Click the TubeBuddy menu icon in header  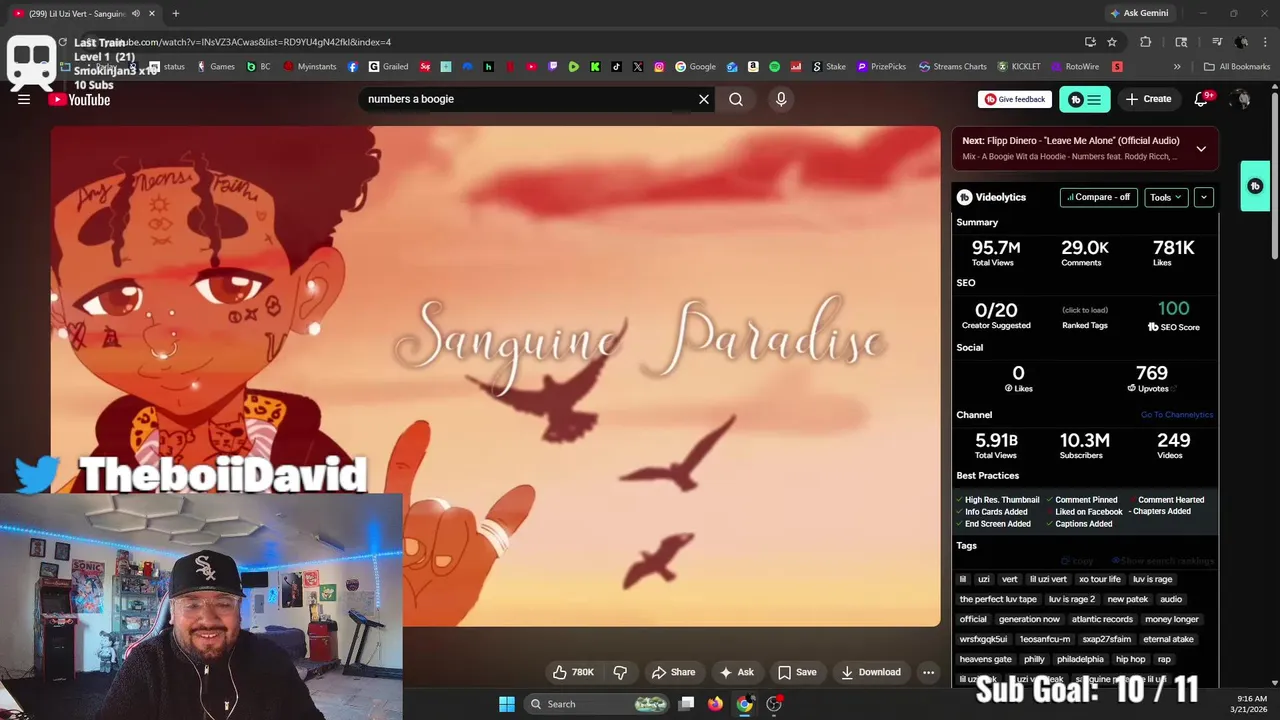tap(1085, 99)
